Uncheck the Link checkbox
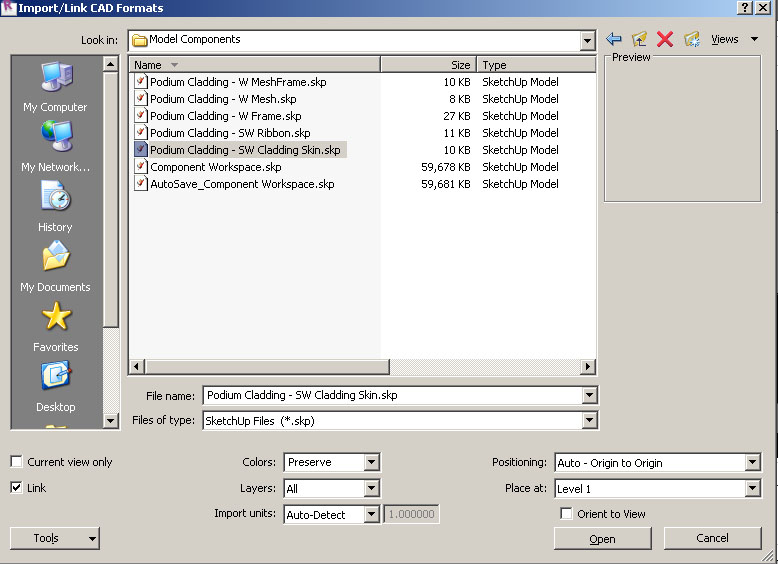Image resolution: width=778 pixels, height=564 pixels. (16, 488)
